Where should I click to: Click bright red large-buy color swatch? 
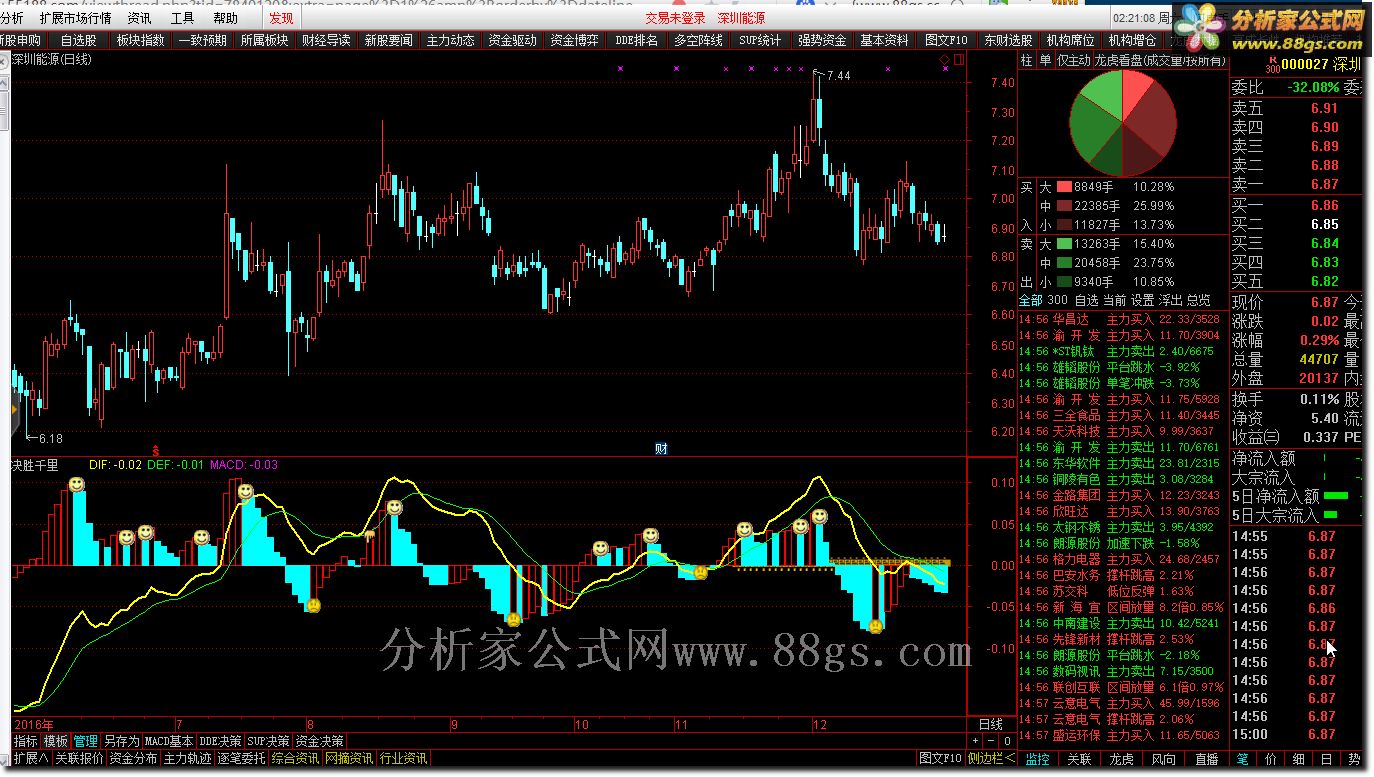coord(1064,187)
